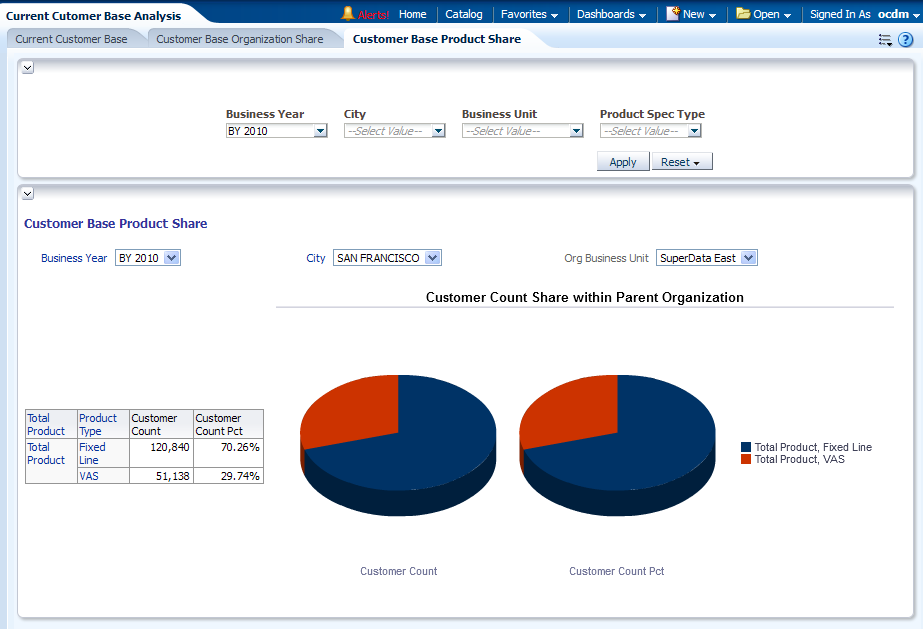Screen dimensions: 923x629
Task: Click the Fixed Line legend color swatch
Action: [x=746, y=447]
